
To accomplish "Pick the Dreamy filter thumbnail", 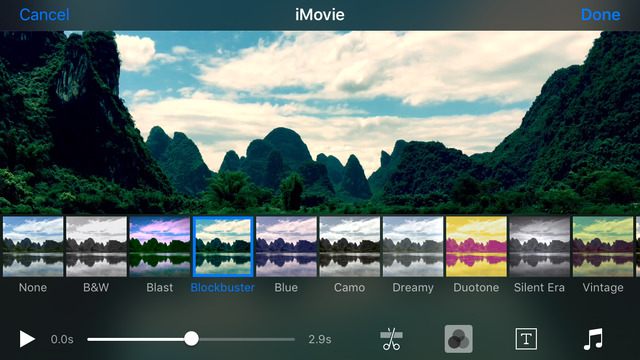I will click(413, 247).
